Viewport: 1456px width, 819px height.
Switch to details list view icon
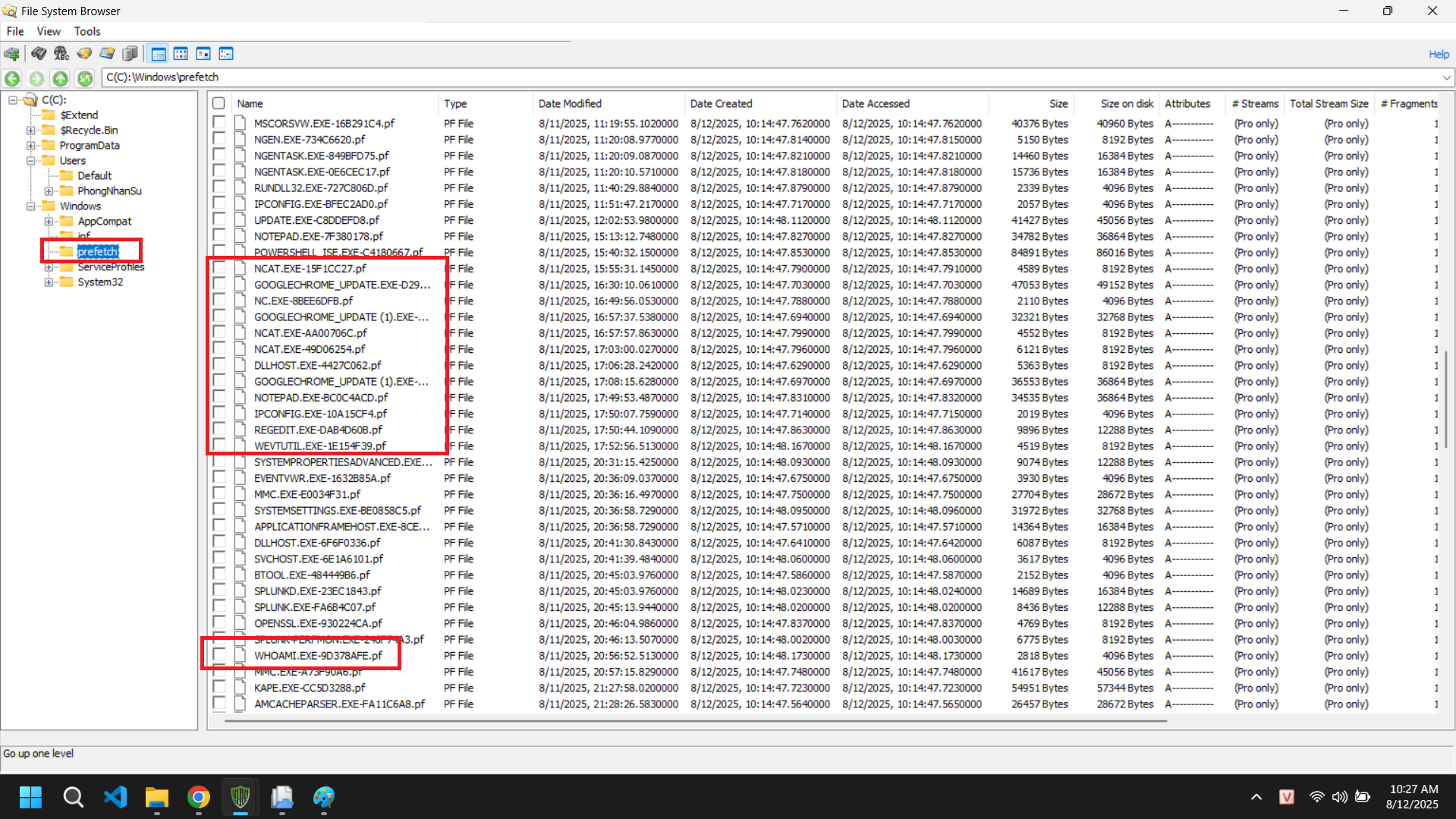[x=159, y=54]
